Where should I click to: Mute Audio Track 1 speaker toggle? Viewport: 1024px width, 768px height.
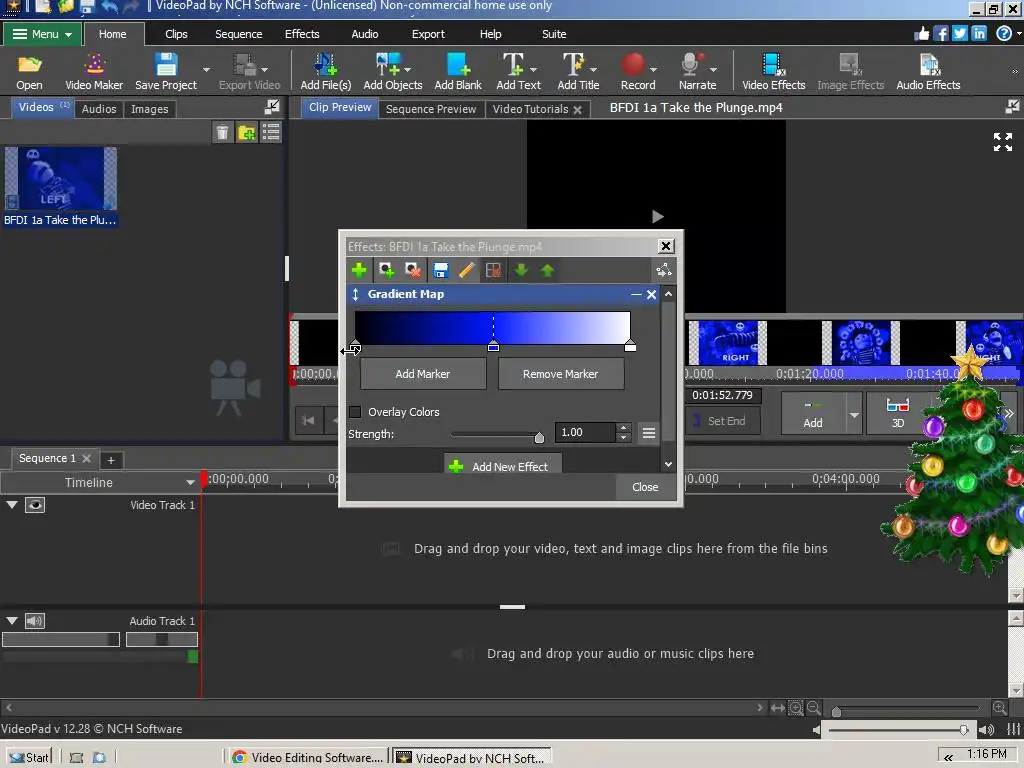point(35,621)
